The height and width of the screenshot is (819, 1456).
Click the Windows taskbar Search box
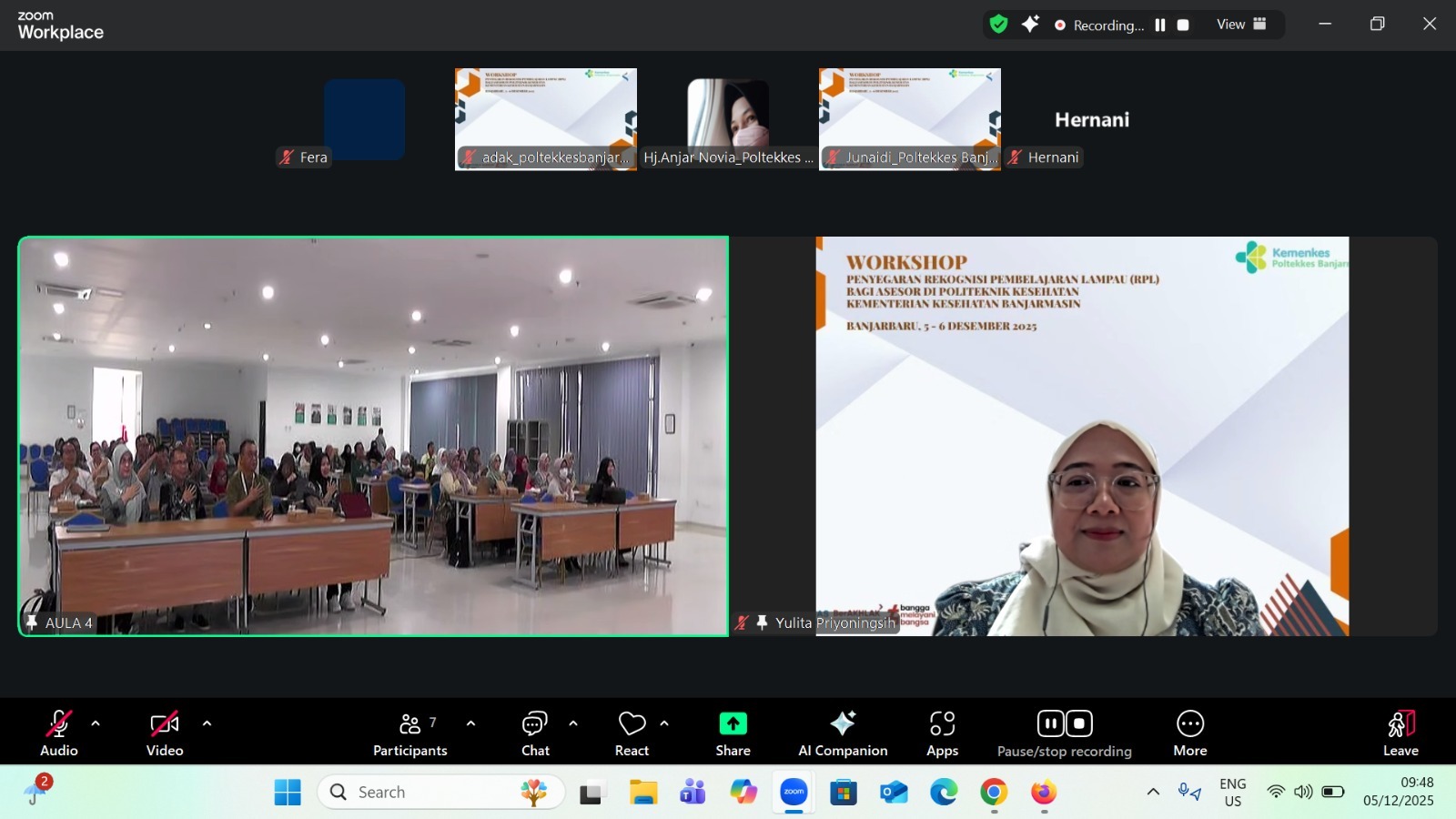[x=441, y=792]
